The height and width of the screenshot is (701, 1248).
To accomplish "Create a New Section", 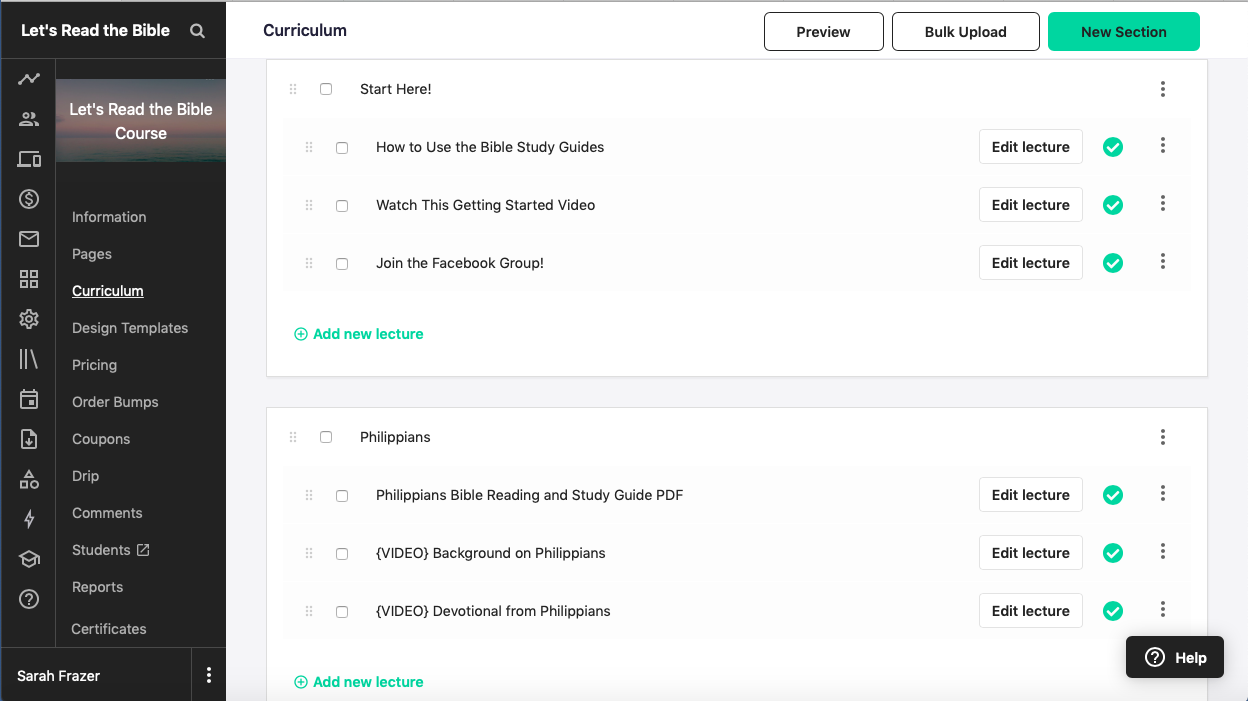I will pos(1124,32).
